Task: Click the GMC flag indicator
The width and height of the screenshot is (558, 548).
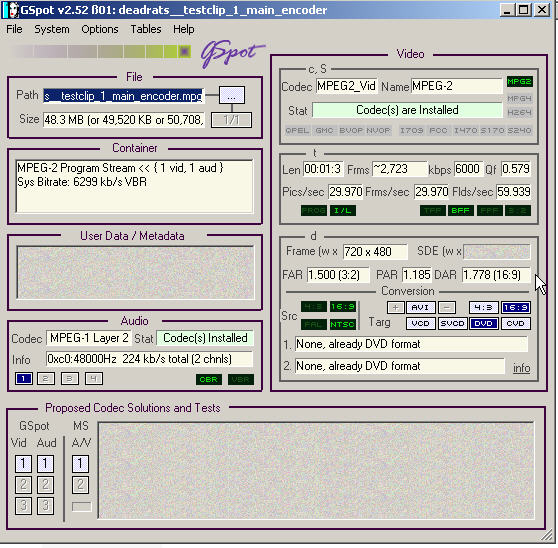Action: pos(324,131)
